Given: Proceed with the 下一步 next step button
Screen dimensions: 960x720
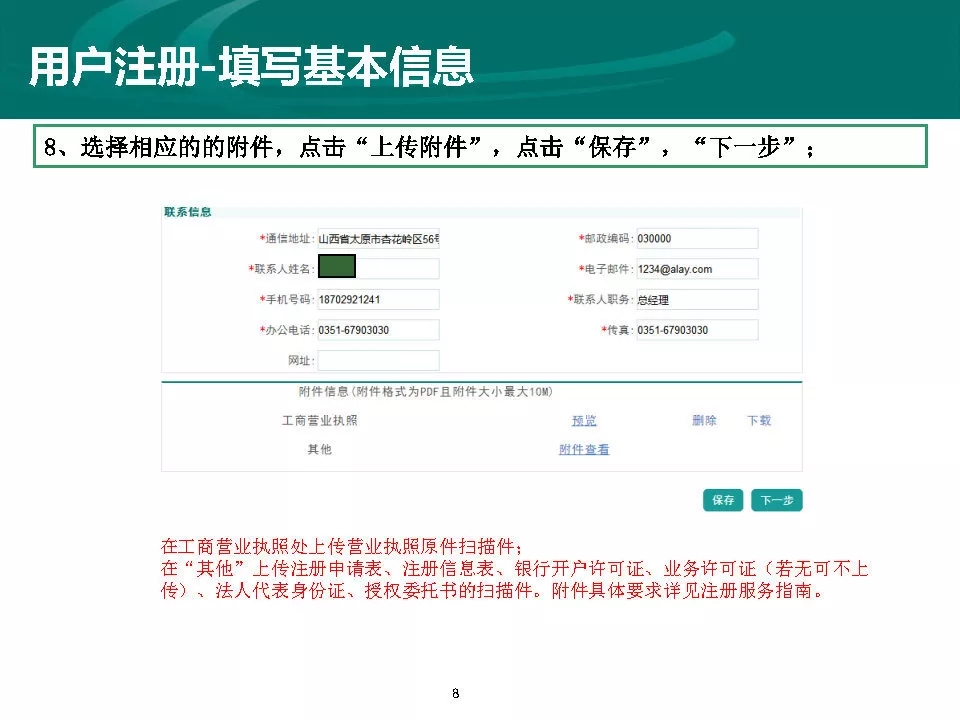Looking at the screenshot, I should click(777, 500).
